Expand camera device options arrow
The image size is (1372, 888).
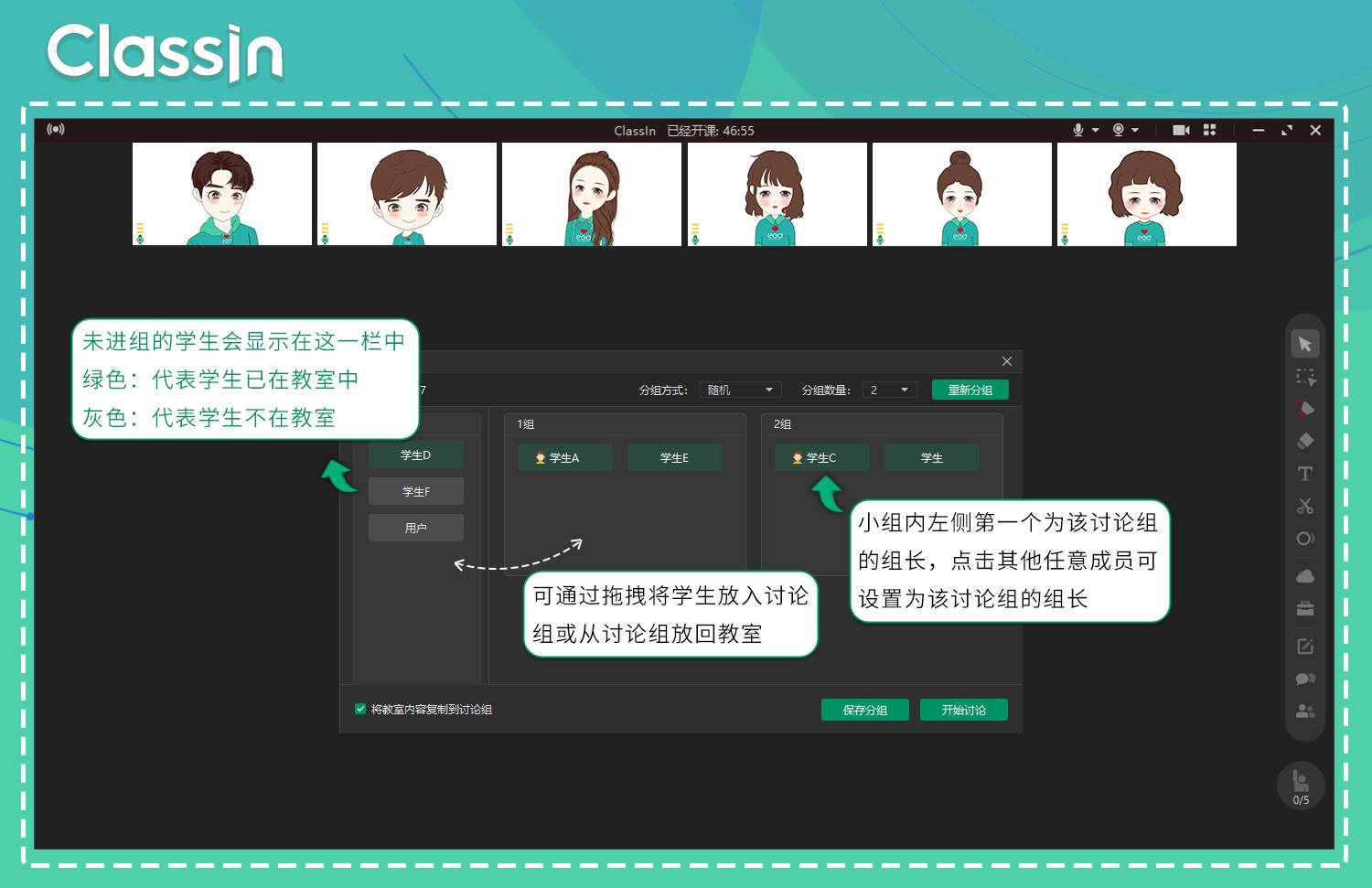click(1135, 130)
